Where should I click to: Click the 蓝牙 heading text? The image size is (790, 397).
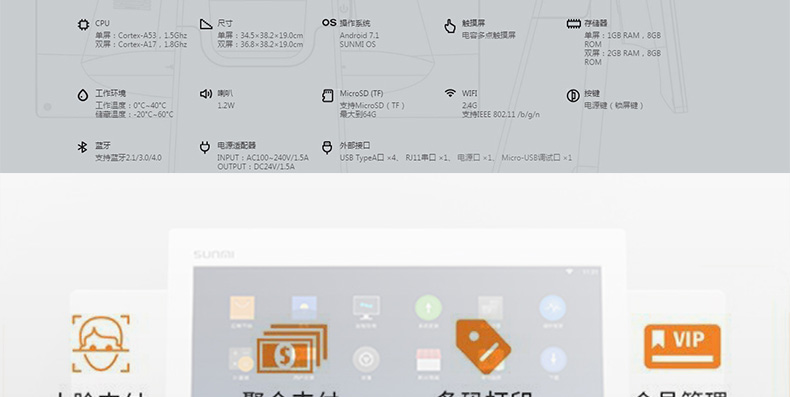pos(103,146)
